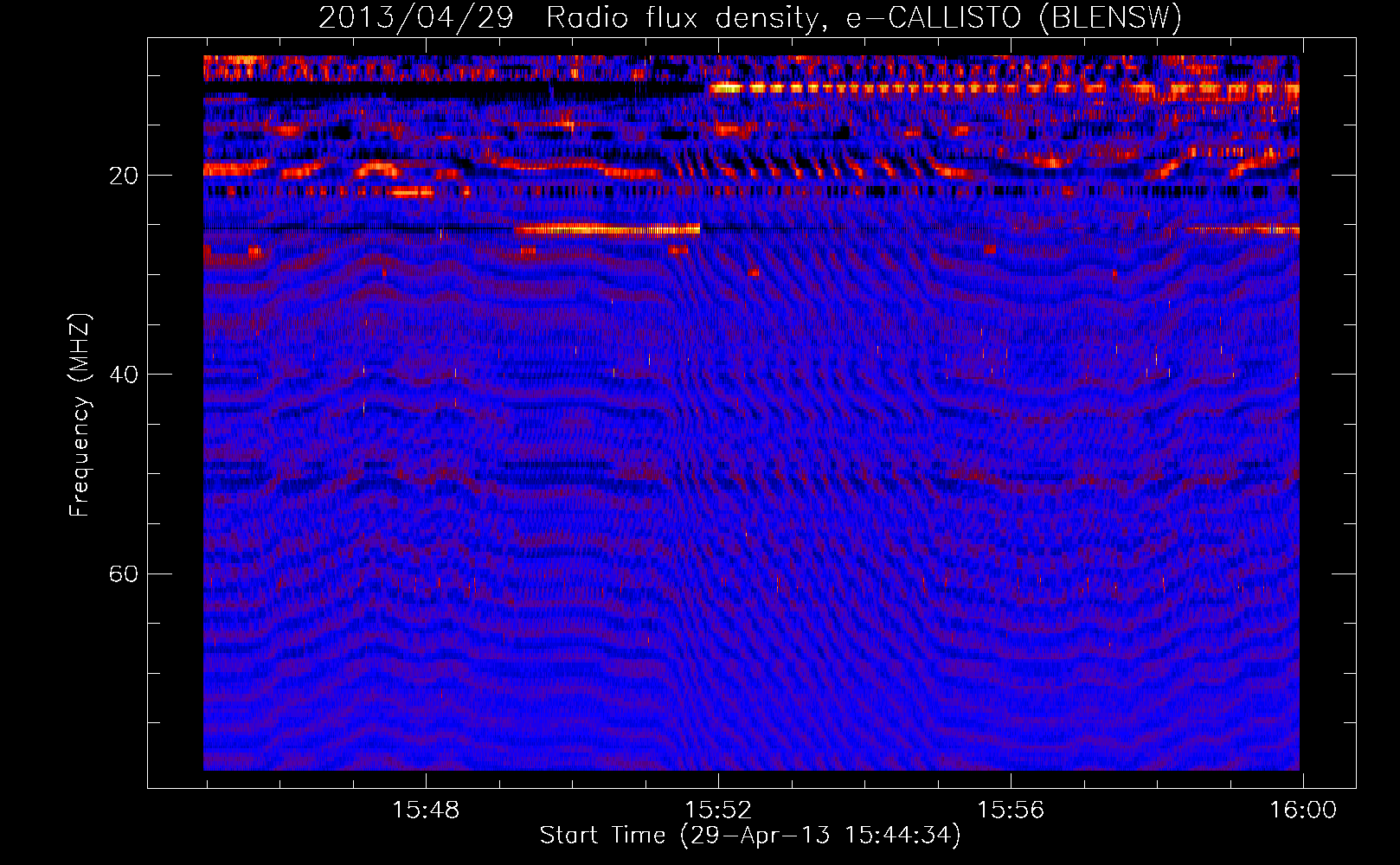Select the 'Frequency (MHZ)' y-axis label

pyautogui.click(x=80, y=415)
